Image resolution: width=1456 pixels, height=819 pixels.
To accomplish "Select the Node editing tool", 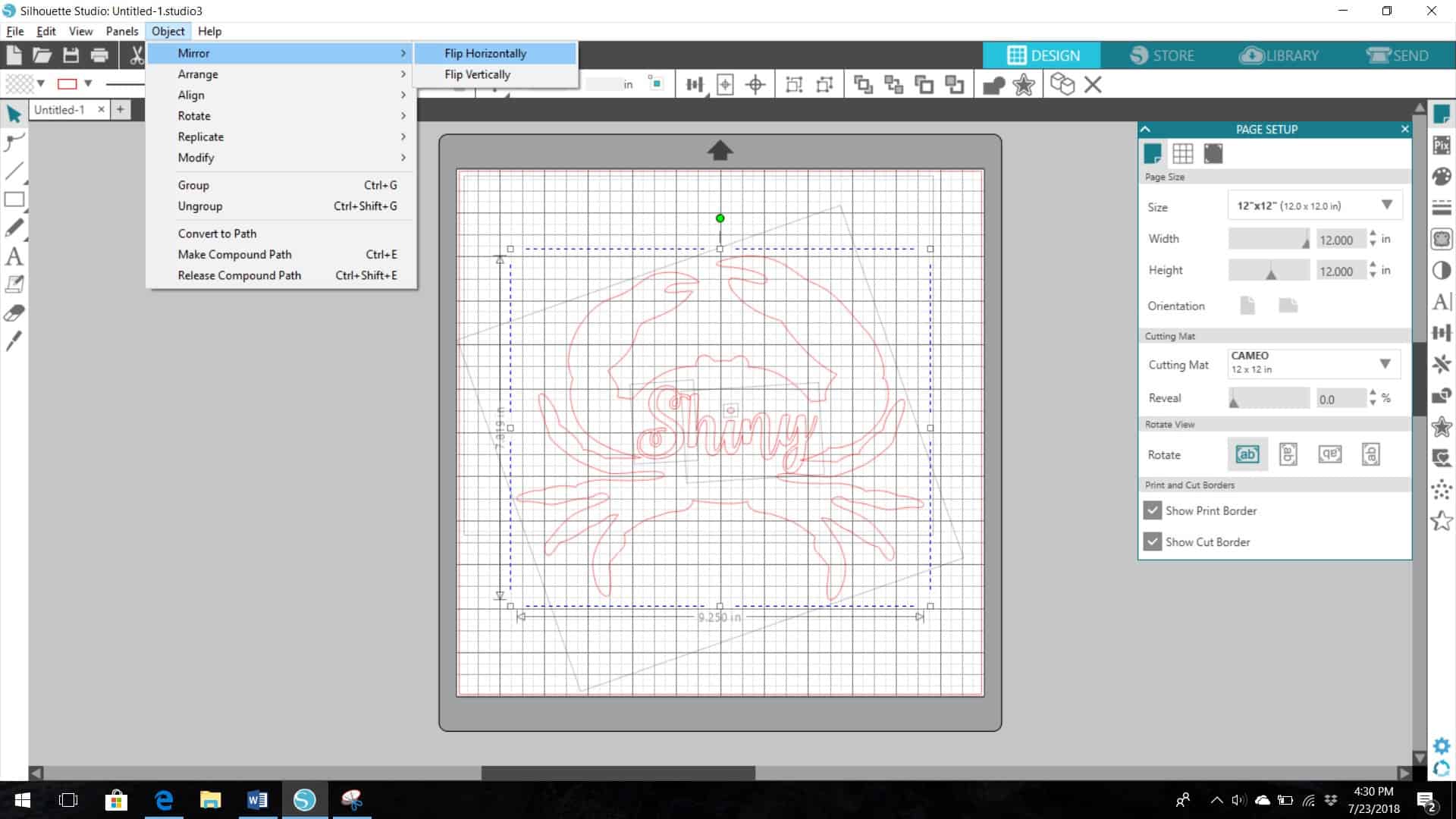I will tap(14, 140).
